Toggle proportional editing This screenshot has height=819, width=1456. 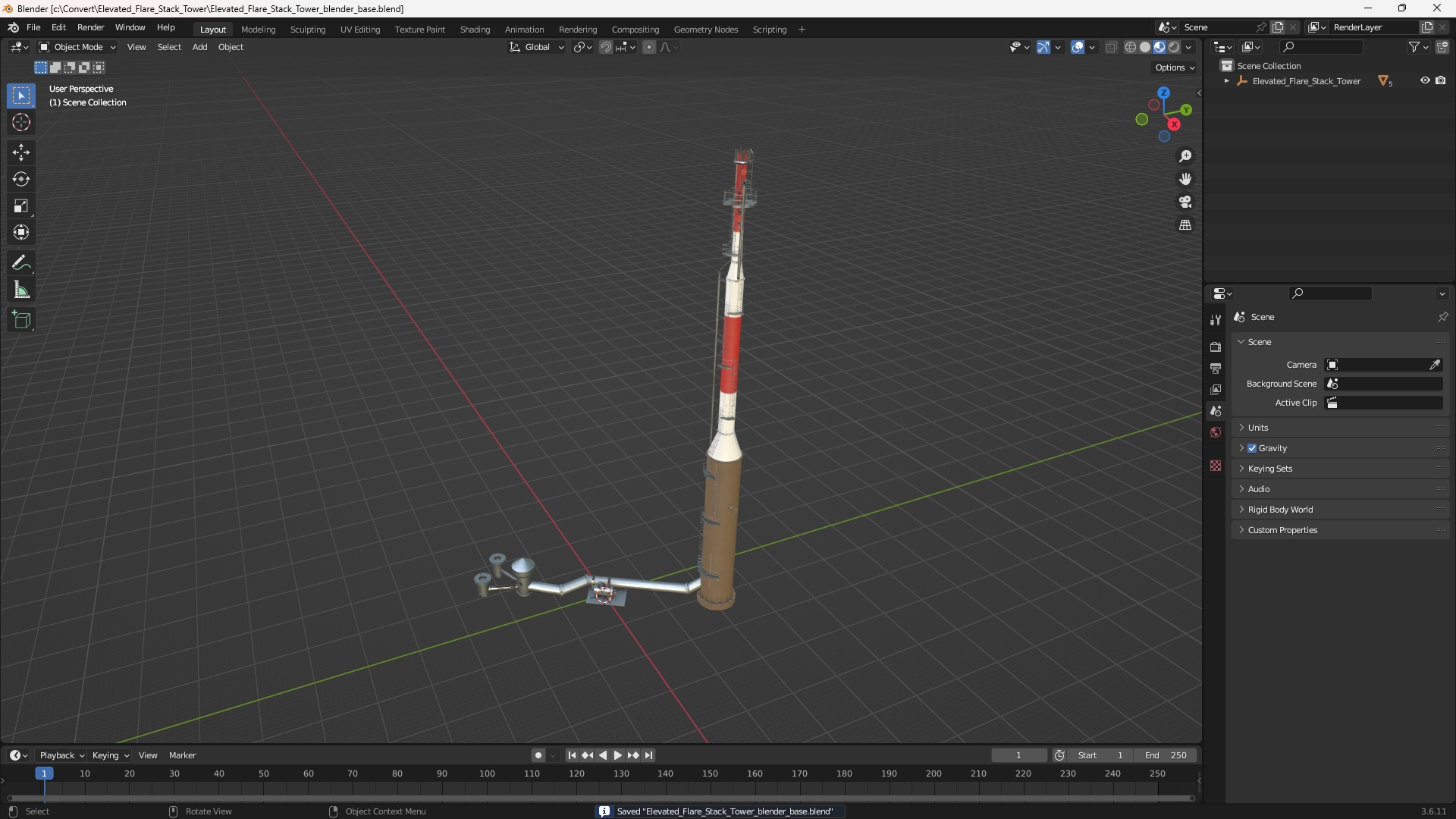pyautogui.click(x=648, y=47)
